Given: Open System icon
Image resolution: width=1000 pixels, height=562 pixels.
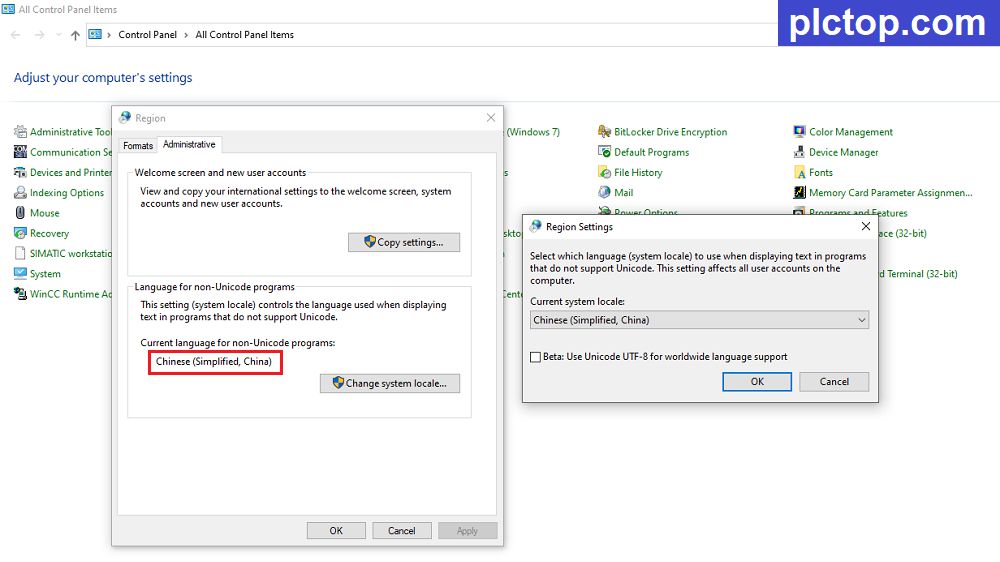Looking at the screenshot, I should coord(20,274).
